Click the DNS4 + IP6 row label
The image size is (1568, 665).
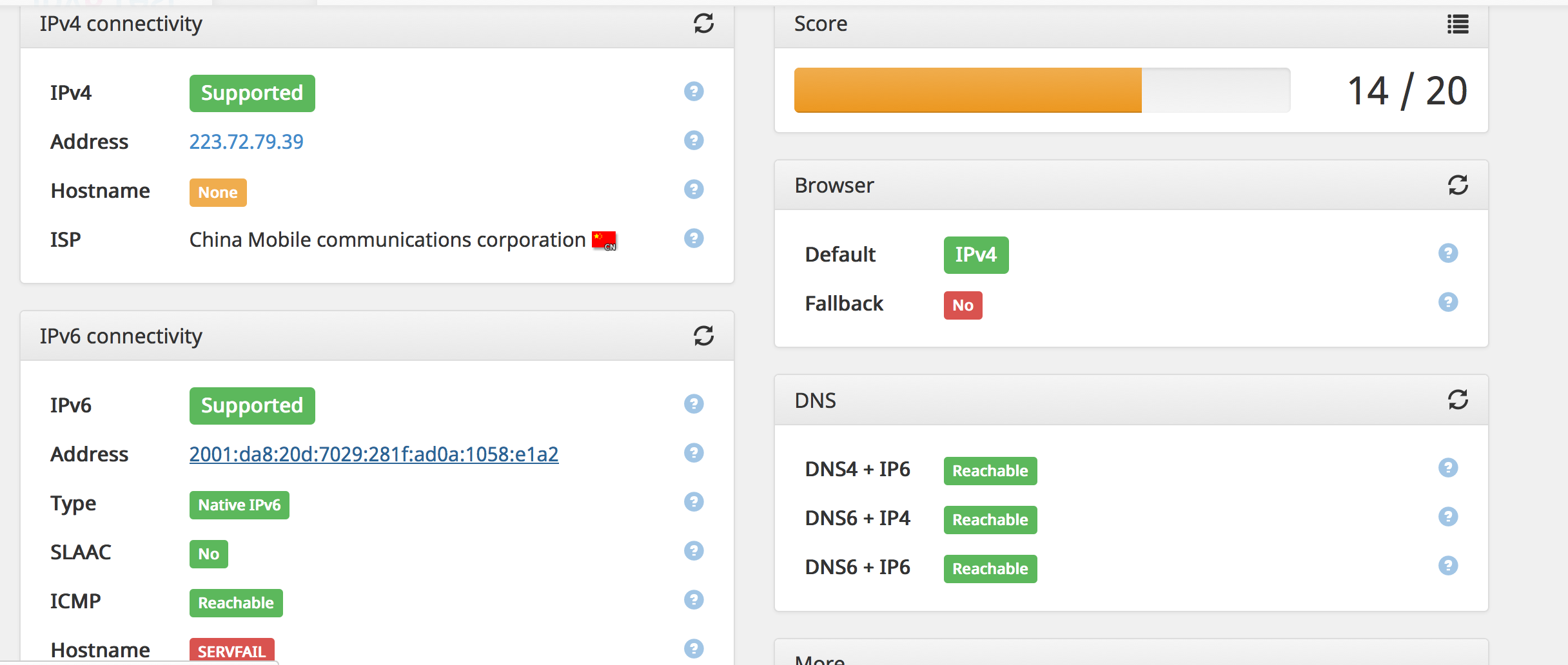857,469
